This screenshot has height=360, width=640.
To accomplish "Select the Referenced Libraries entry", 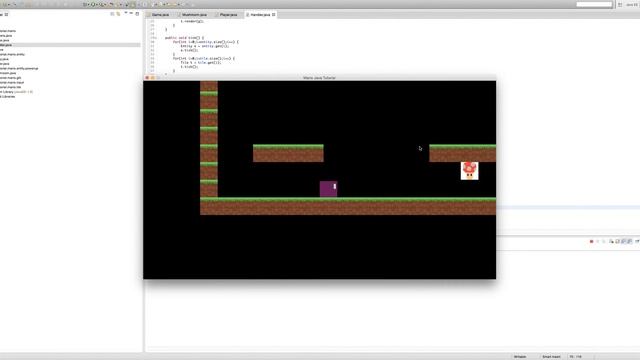I will click(7, 97).
